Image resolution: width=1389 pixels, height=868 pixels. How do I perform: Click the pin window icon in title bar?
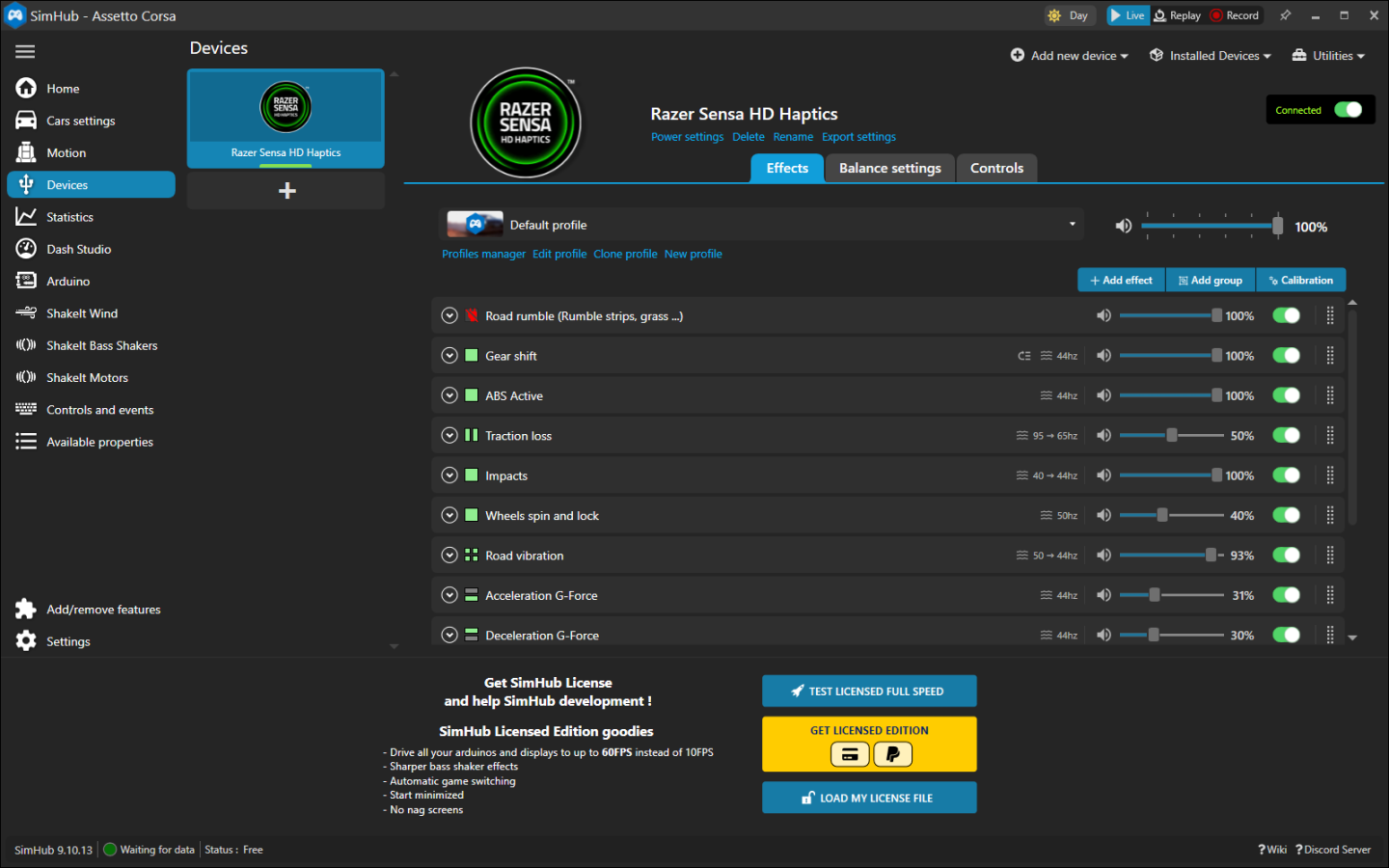1285,15
